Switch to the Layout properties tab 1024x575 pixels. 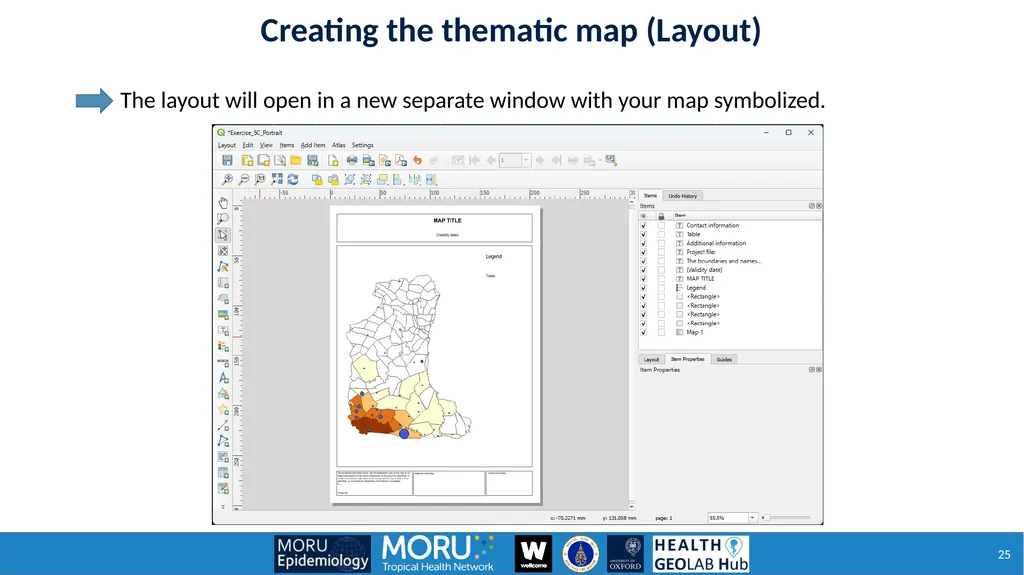click(x=652, y=359)
